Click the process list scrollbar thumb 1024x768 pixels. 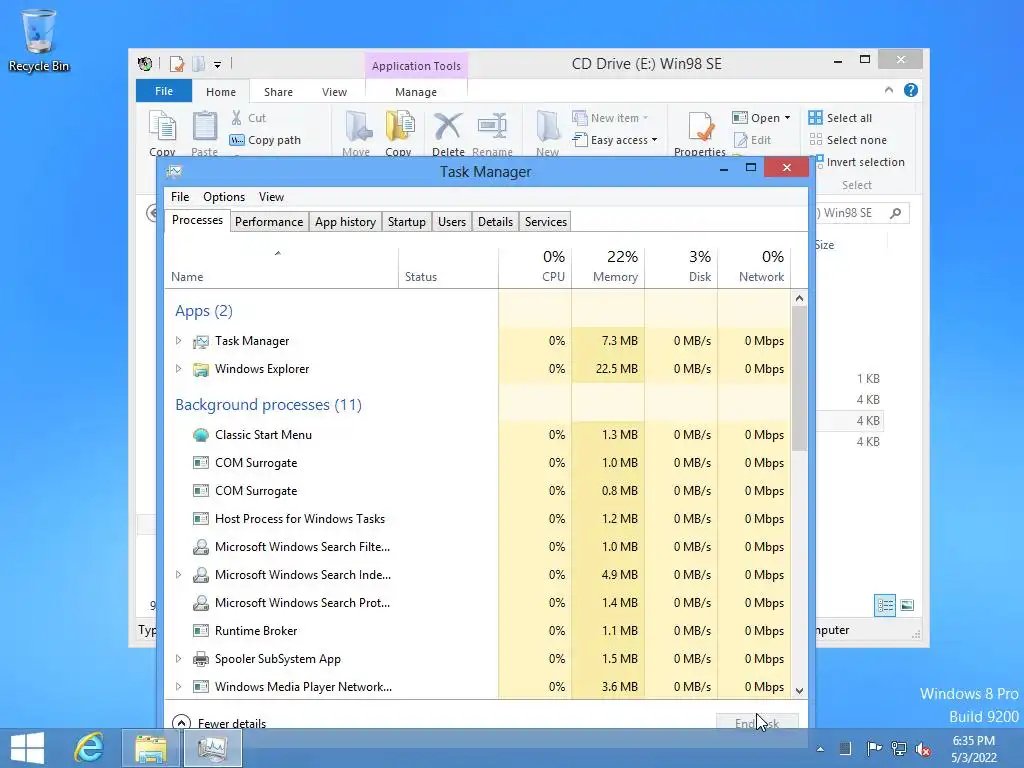[x=799, y=378]
